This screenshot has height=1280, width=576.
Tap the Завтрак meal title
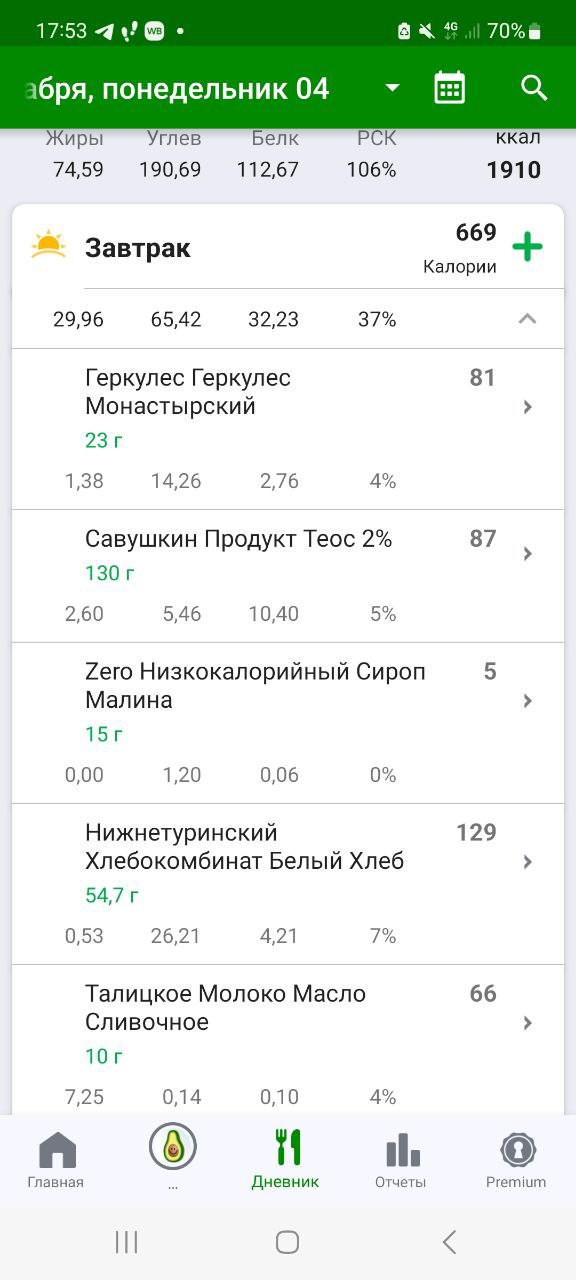pos(138,248)
